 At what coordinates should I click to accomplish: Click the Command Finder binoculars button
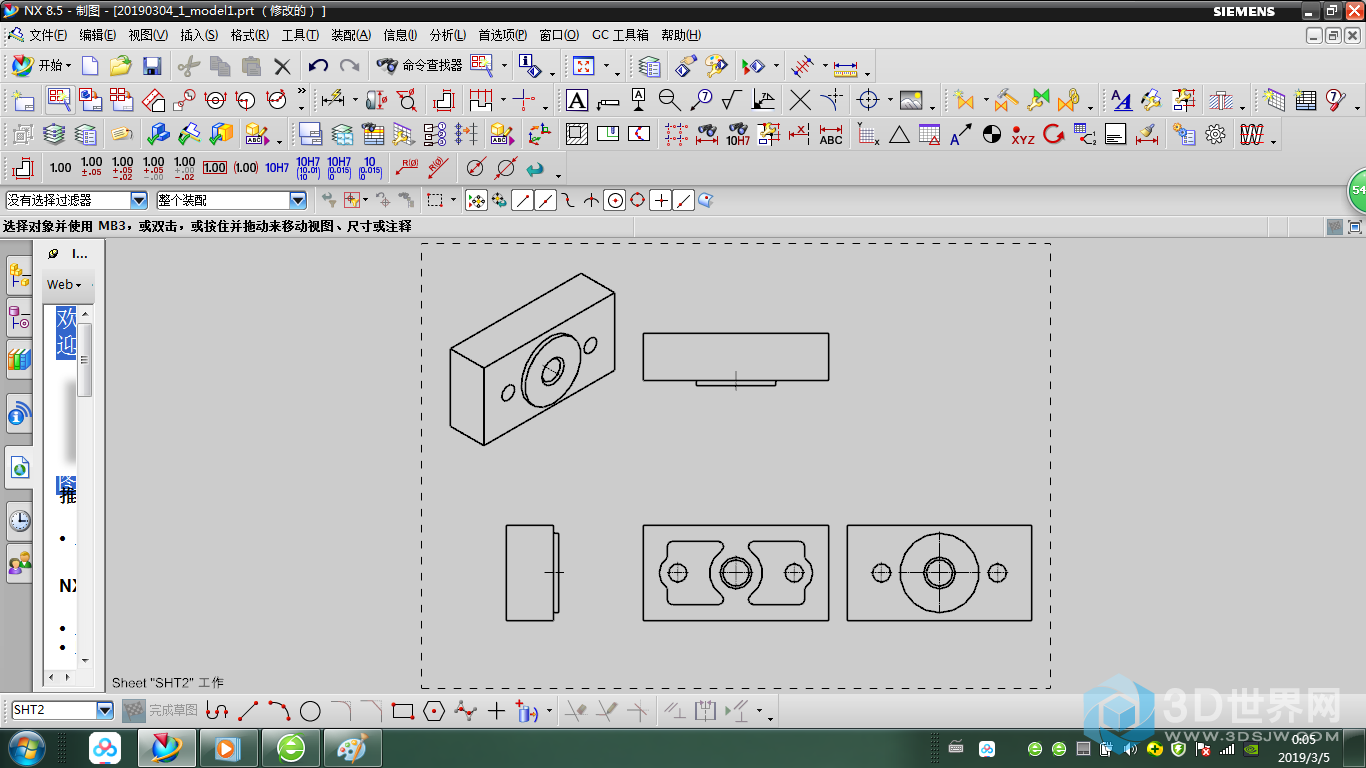[419, 66]
